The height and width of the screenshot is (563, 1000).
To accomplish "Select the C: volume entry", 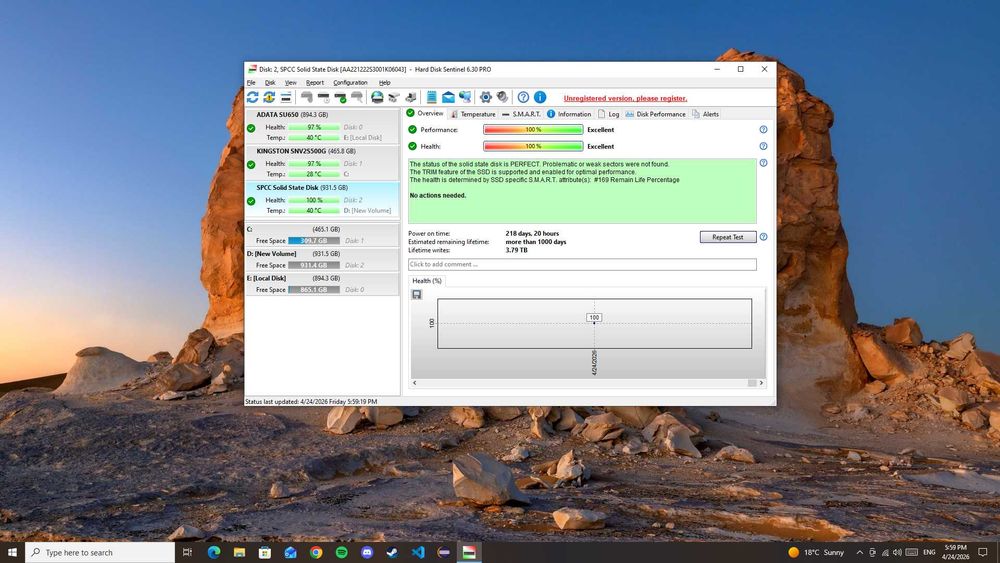I will [323, 235].
